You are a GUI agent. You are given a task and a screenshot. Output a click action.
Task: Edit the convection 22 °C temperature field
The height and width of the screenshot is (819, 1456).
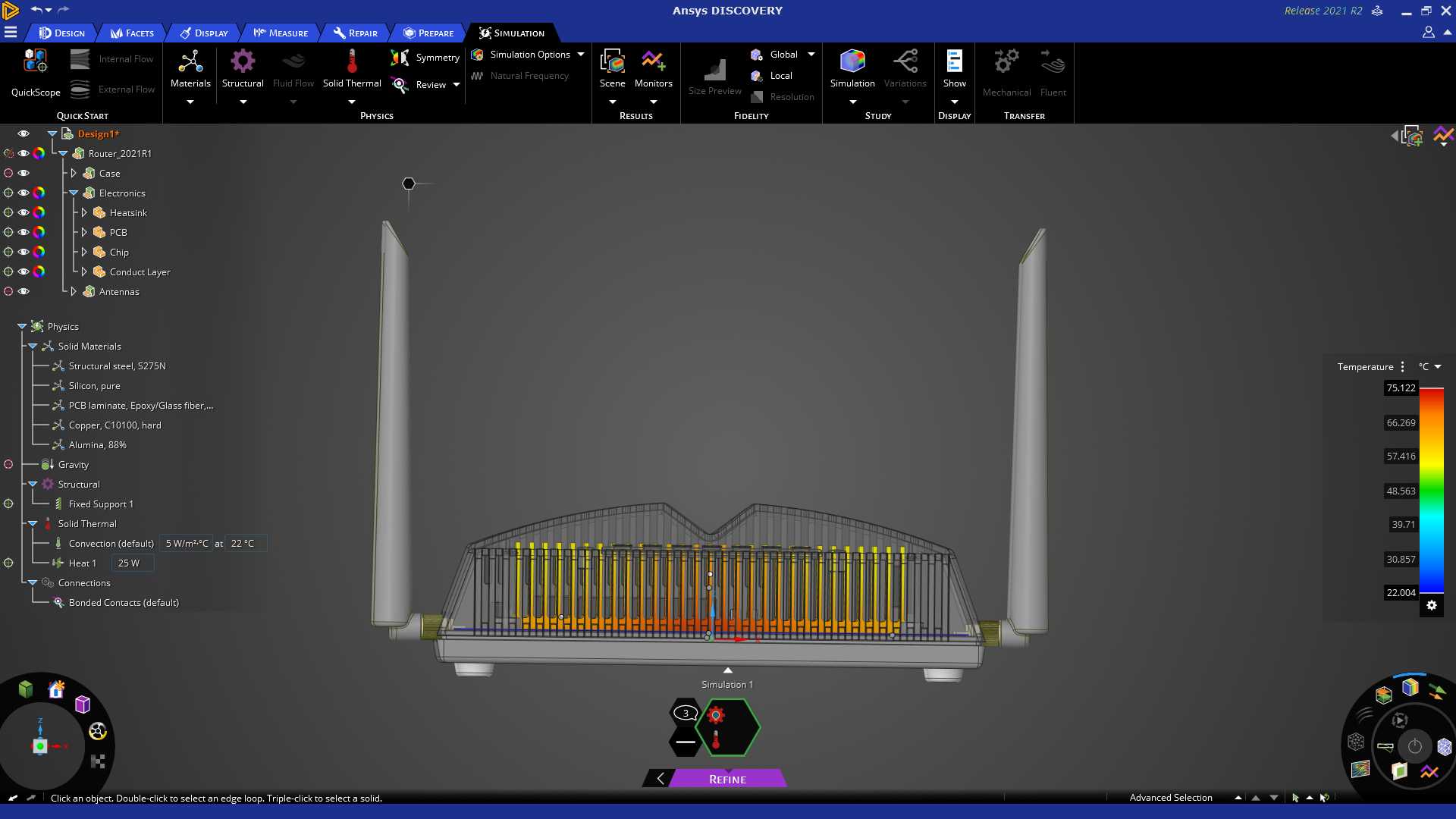[x=246, y=544]
